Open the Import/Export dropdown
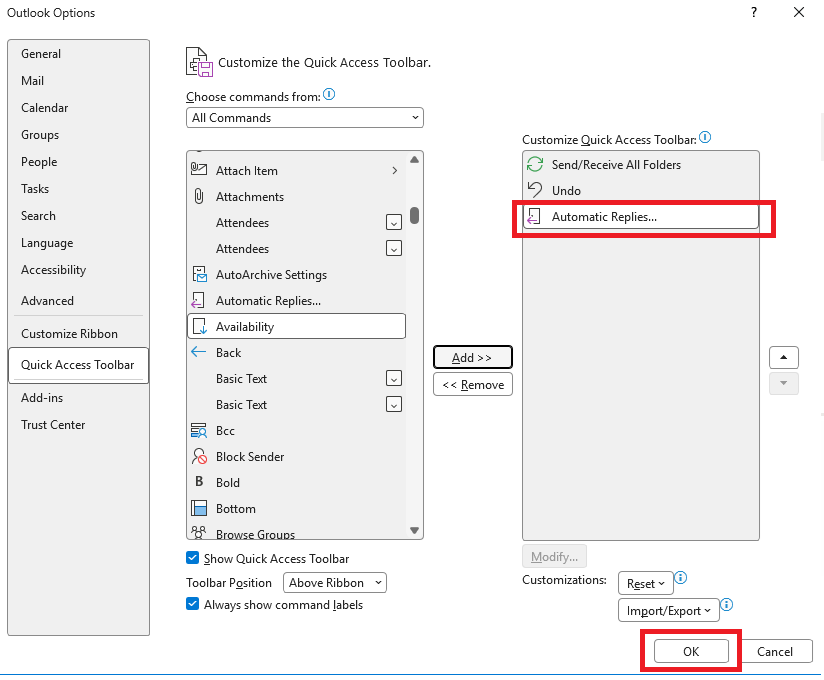 point(668,610)
